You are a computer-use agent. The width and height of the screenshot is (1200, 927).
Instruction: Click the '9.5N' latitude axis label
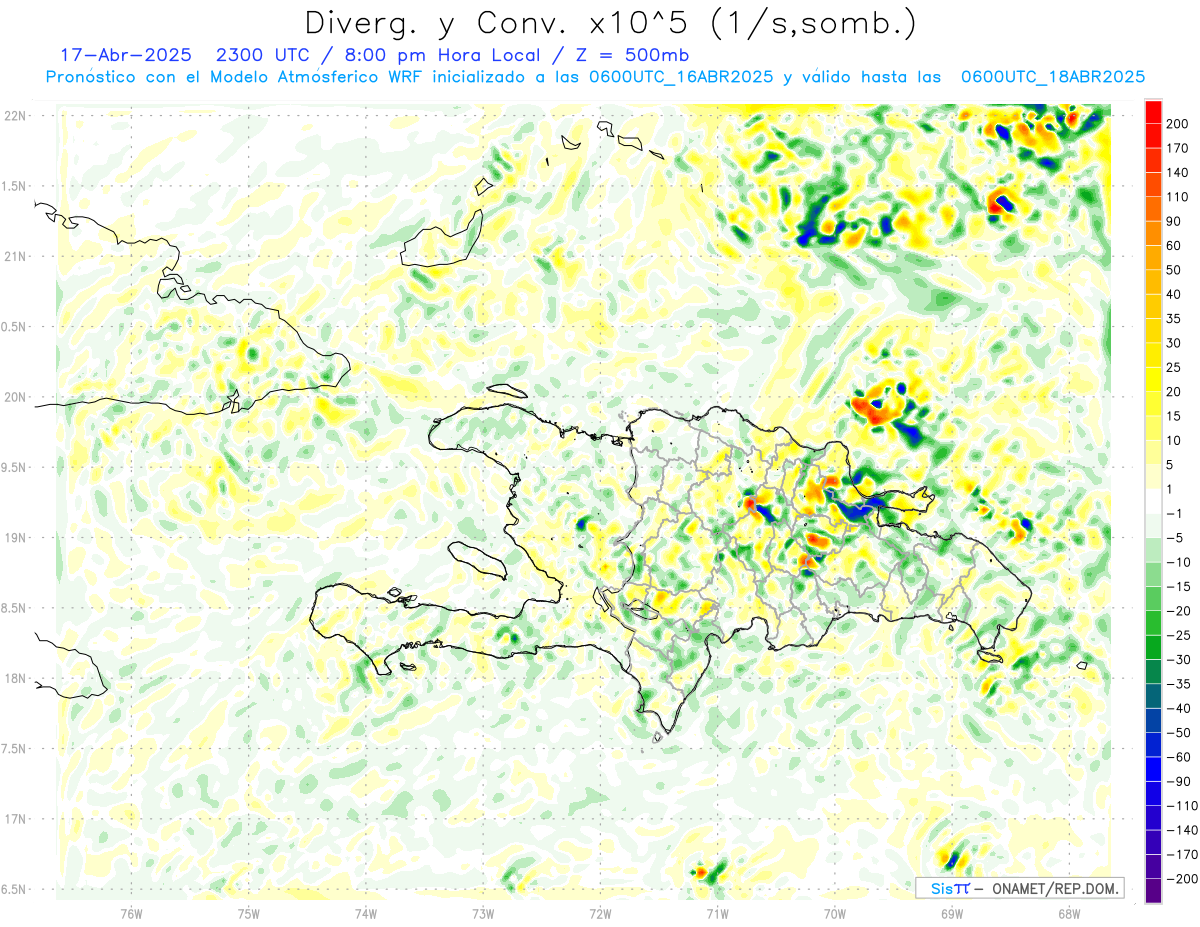point(14,467)
